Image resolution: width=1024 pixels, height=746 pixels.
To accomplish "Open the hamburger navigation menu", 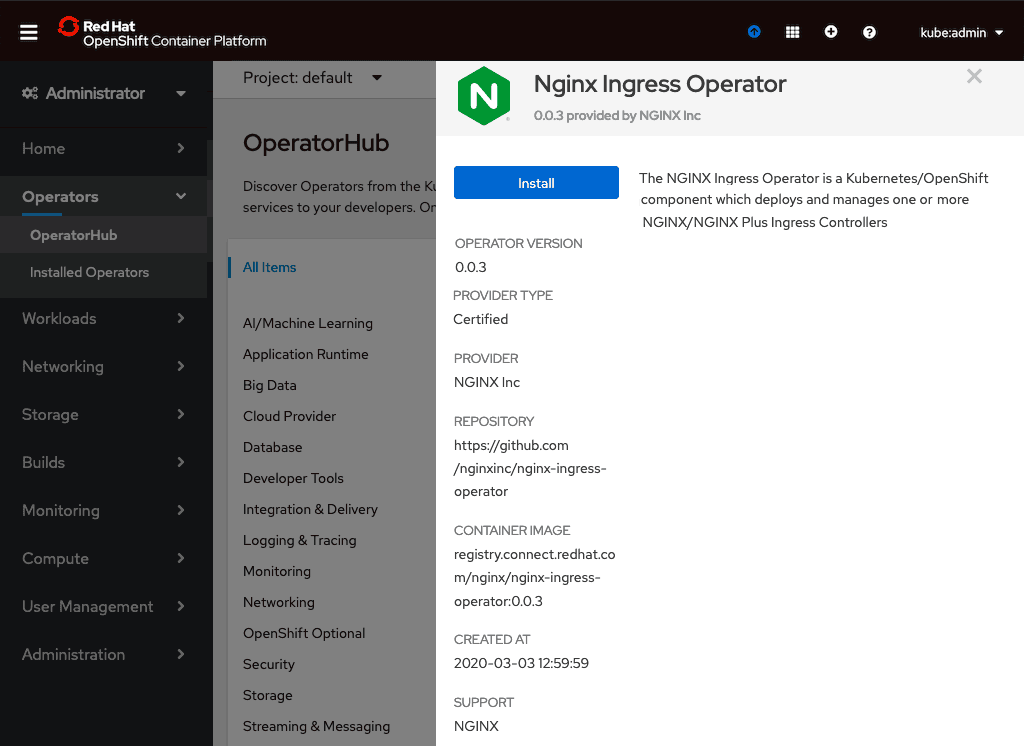I will pos(29,32).
